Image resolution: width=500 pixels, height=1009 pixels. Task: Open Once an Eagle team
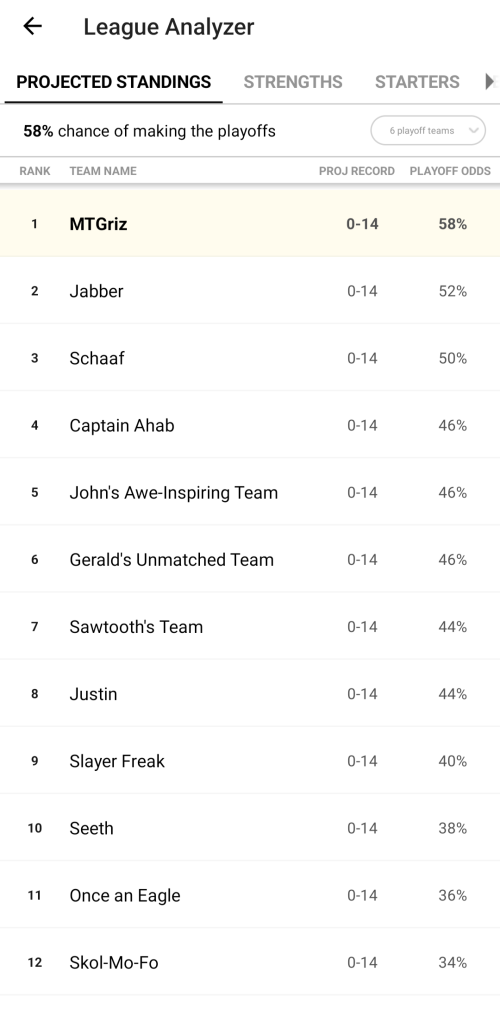(250, 895)
